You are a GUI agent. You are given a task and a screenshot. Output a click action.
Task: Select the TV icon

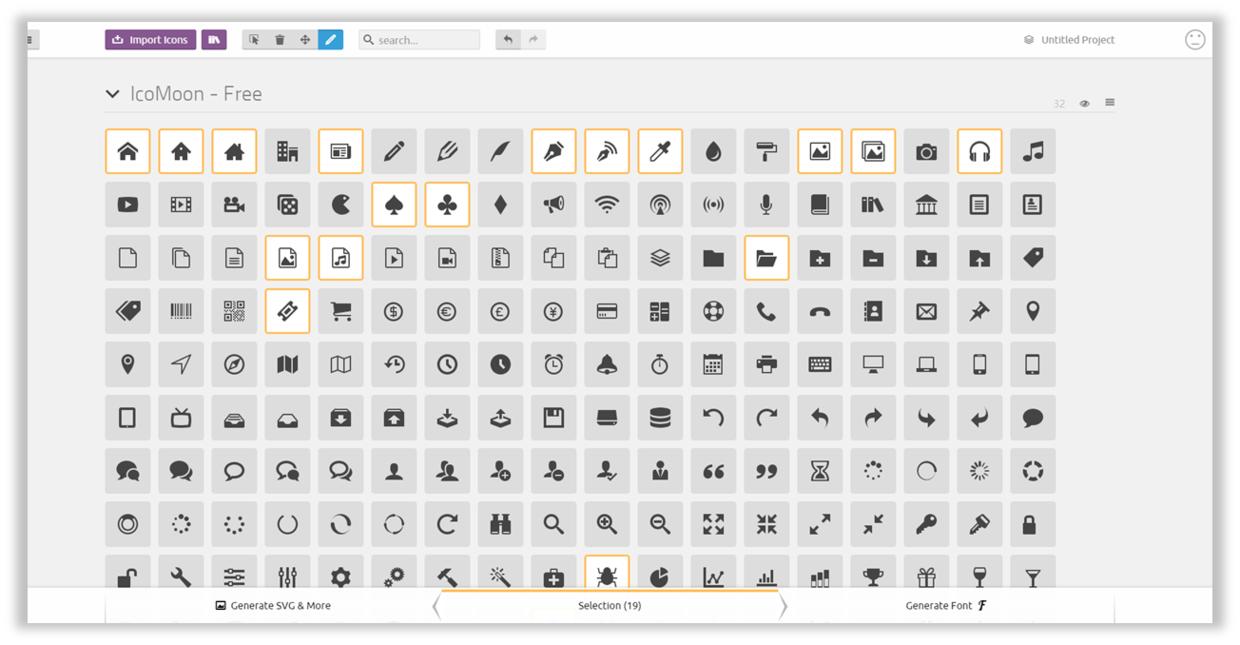point(181,418)
